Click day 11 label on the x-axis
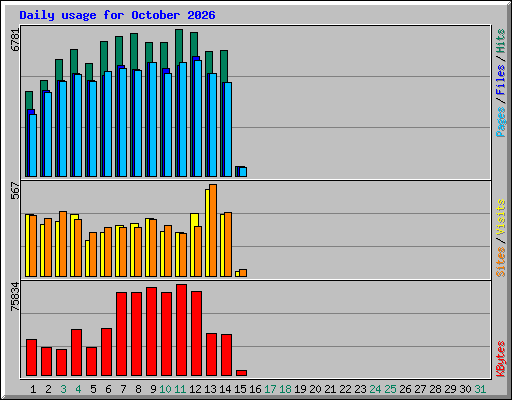Viewport: 512px width, 400px height. click(x=180, y=389)
